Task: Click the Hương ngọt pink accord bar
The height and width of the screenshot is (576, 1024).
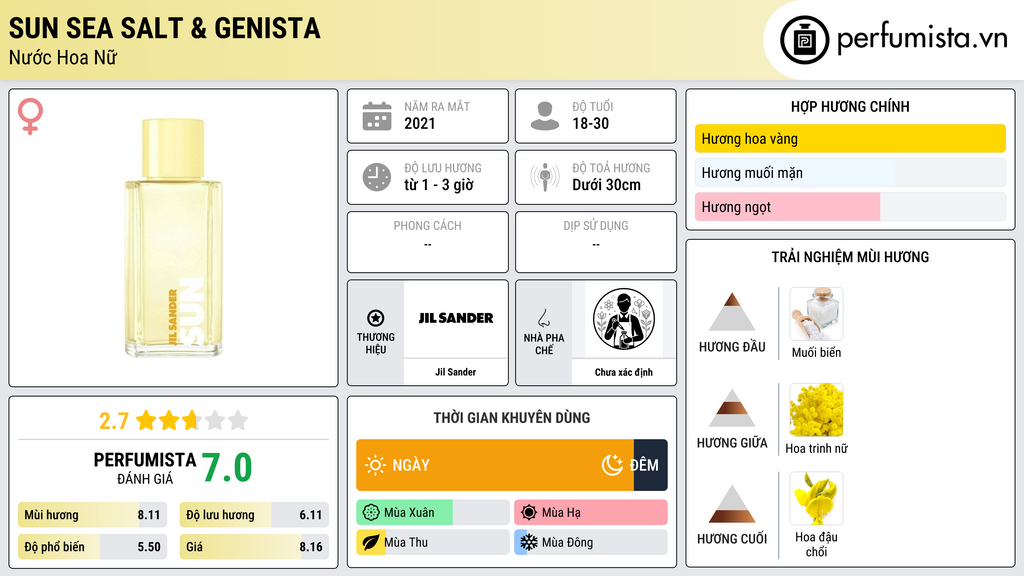Action: coord(850,206)
